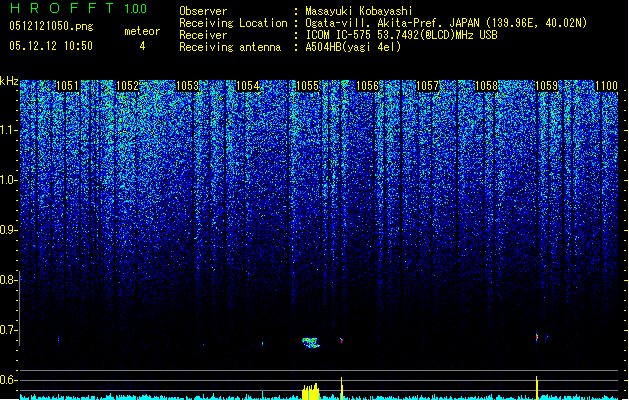Click the 1054 time marker
The width and height of the screenshot is (629, 400).
tap(248, 86)
